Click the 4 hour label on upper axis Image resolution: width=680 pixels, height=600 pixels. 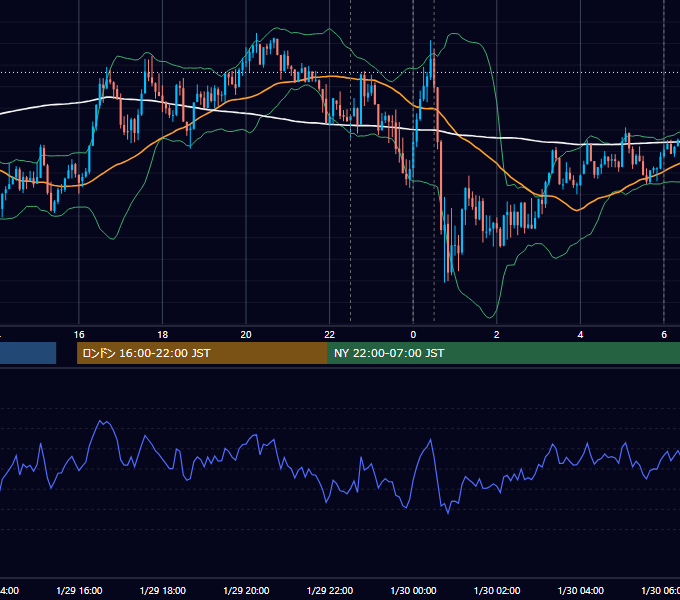coord(580,335)
